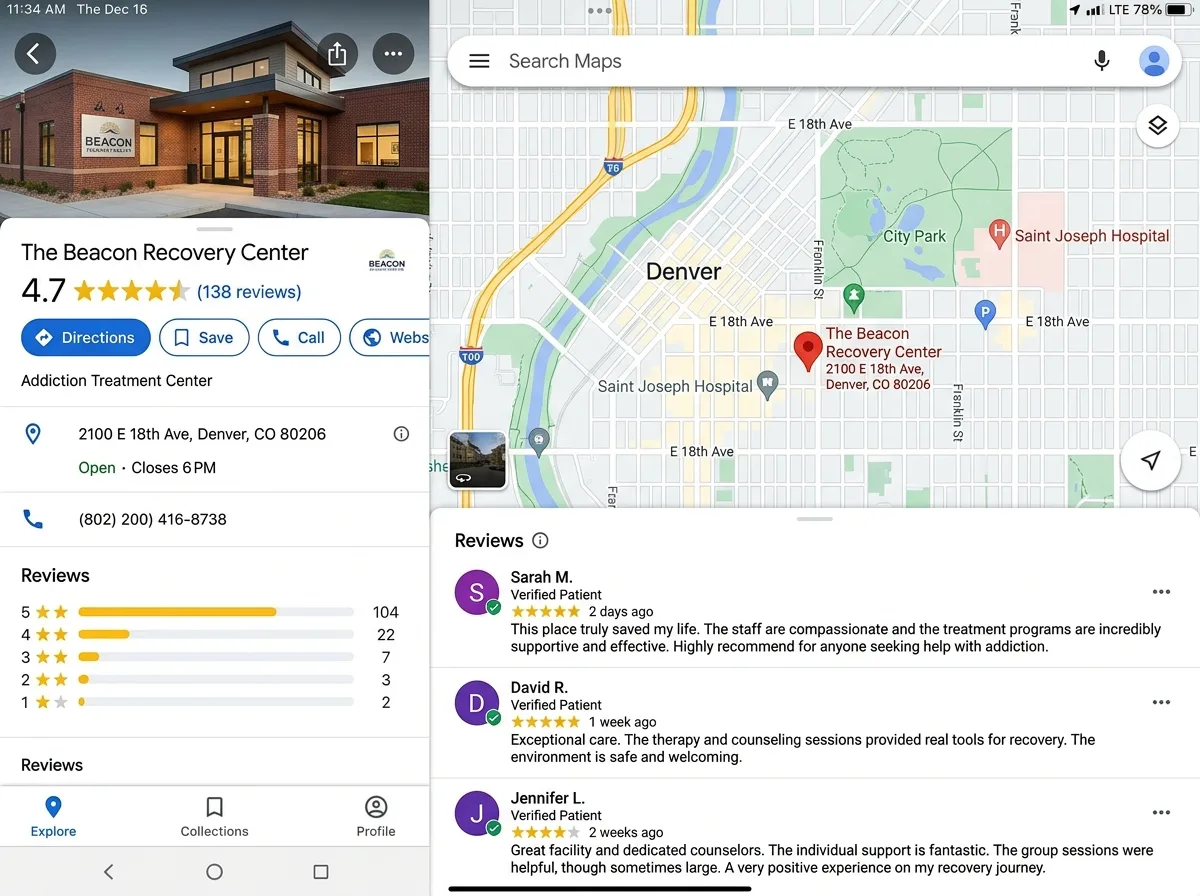
Task: Expand the Open · Closes 6 PM hours
Action: pos(147,468)
